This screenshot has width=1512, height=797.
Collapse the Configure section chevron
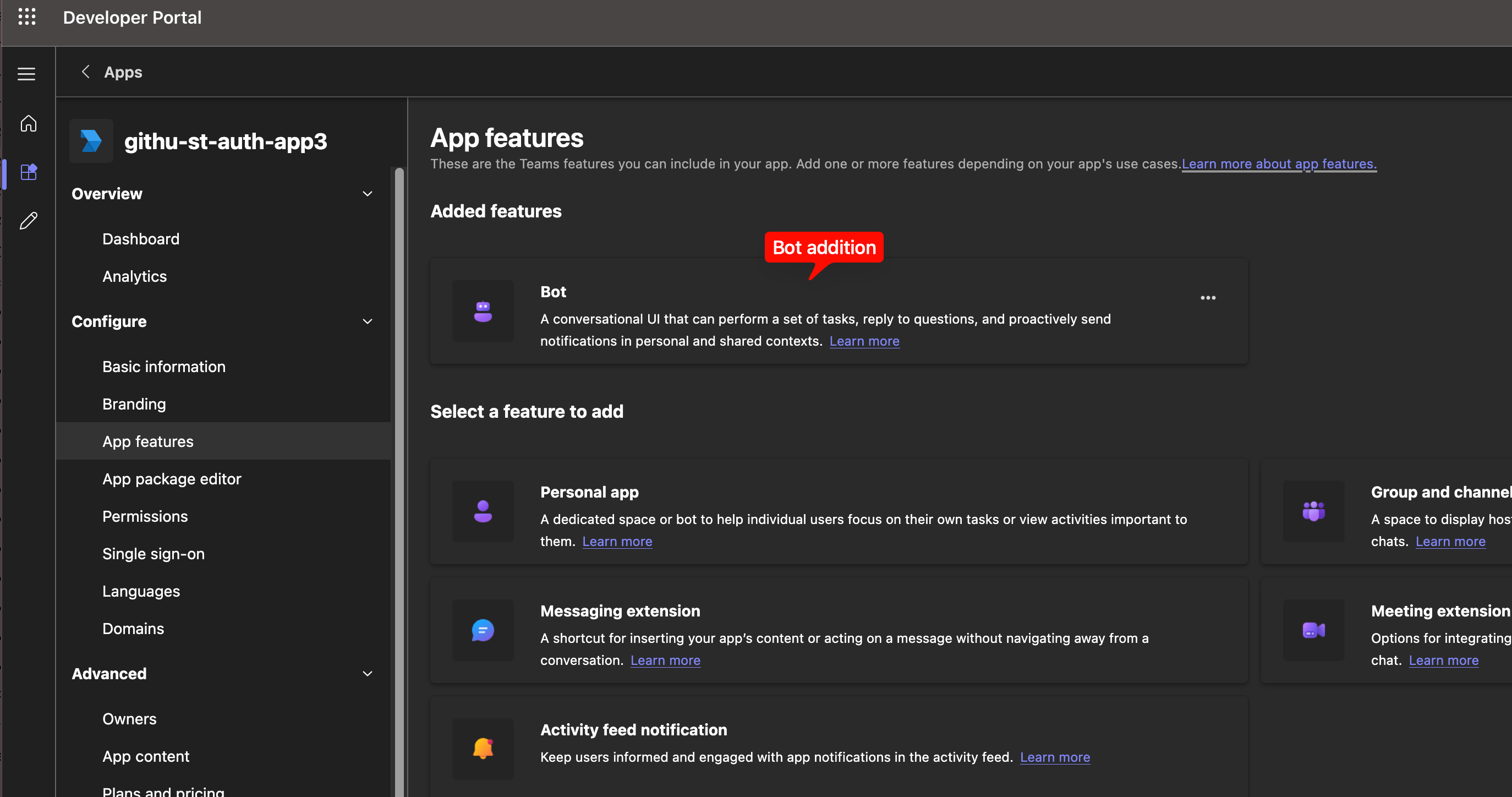click(368, 321)
